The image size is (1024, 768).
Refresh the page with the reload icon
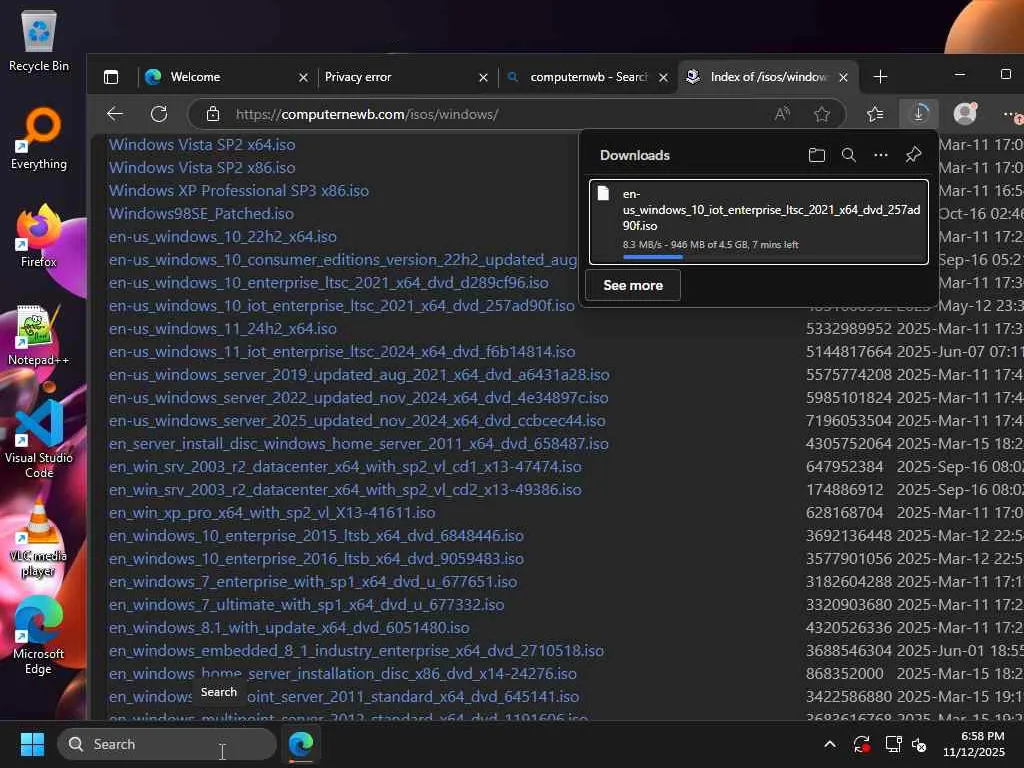pyautogui.click(x=159, y=114)
